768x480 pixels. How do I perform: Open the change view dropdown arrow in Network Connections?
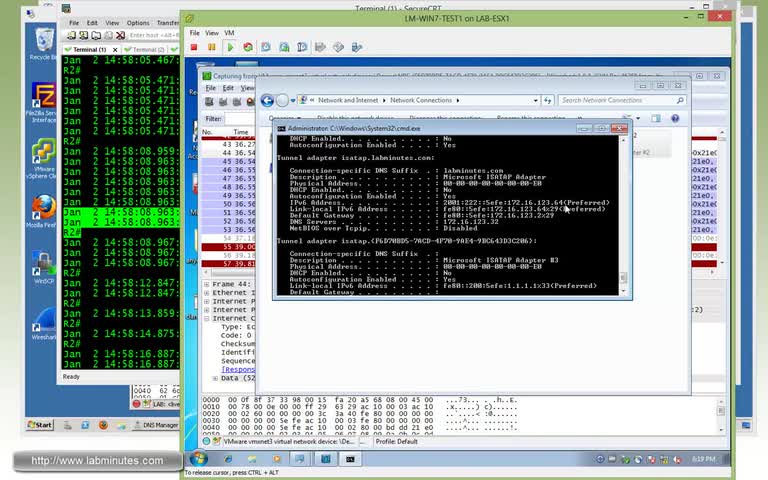pyautogui.click(x=638, y=118)
